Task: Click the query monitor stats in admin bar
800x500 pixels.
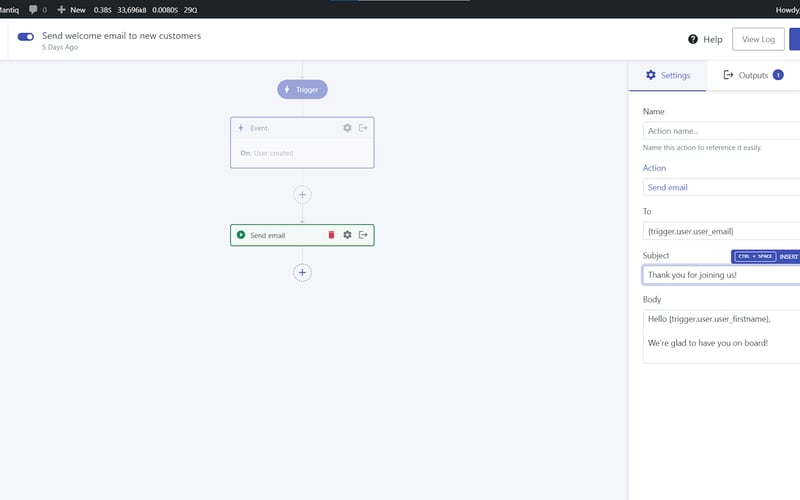Action: point(145,10)
